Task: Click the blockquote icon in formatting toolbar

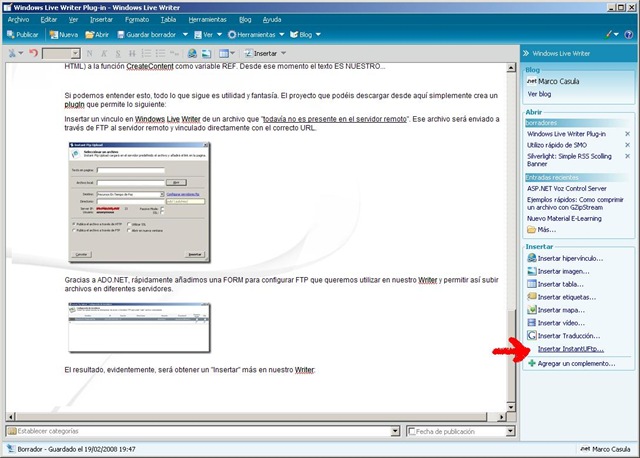Action: [175, 53]
